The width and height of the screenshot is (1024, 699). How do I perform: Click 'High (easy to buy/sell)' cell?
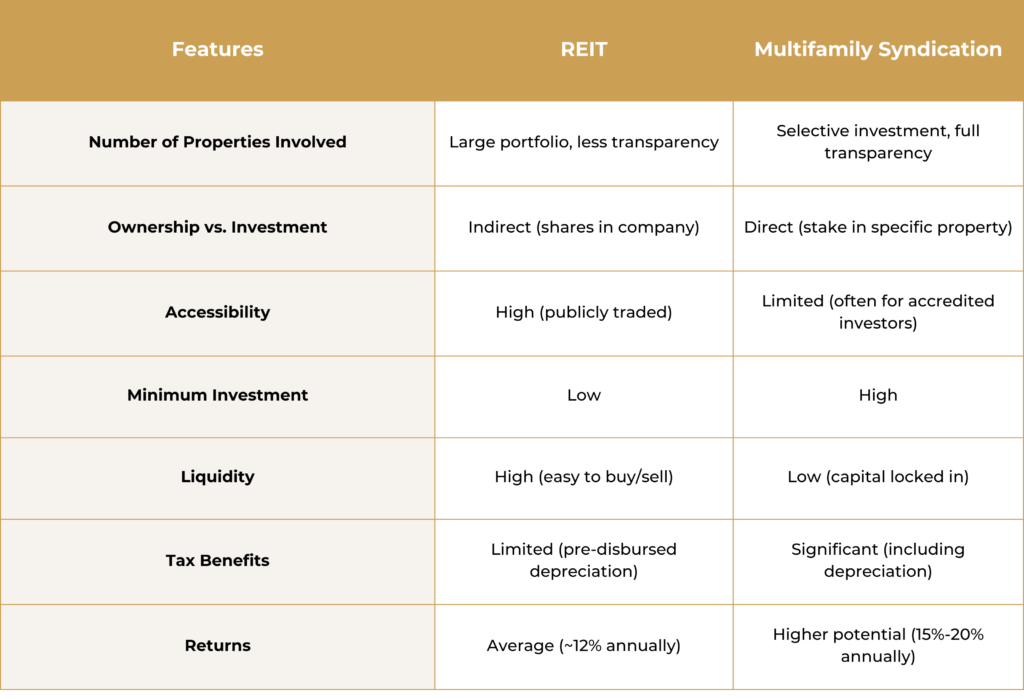584,477
